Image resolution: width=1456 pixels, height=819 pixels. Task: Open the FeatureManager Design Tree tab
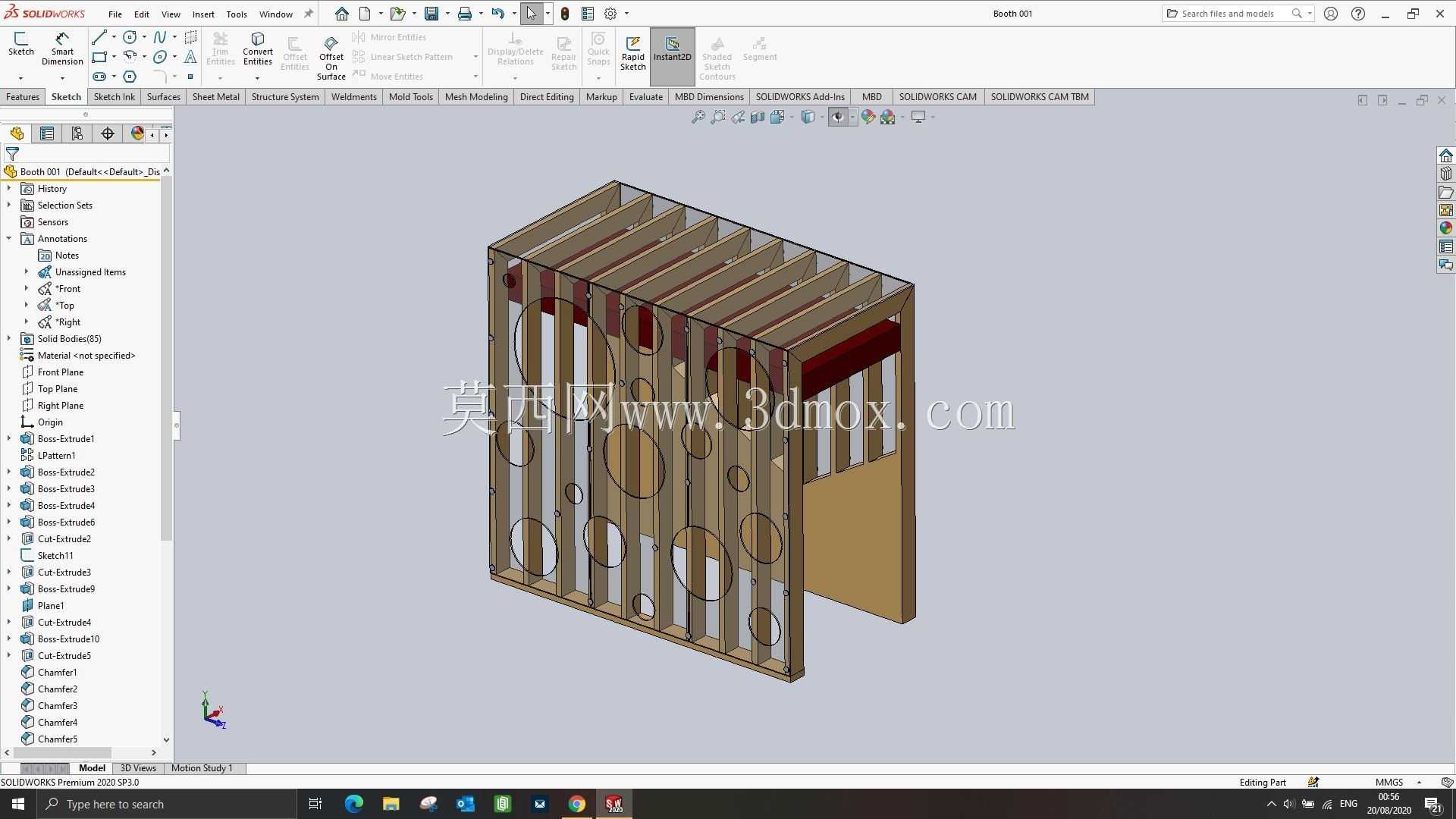click(17, 133)
